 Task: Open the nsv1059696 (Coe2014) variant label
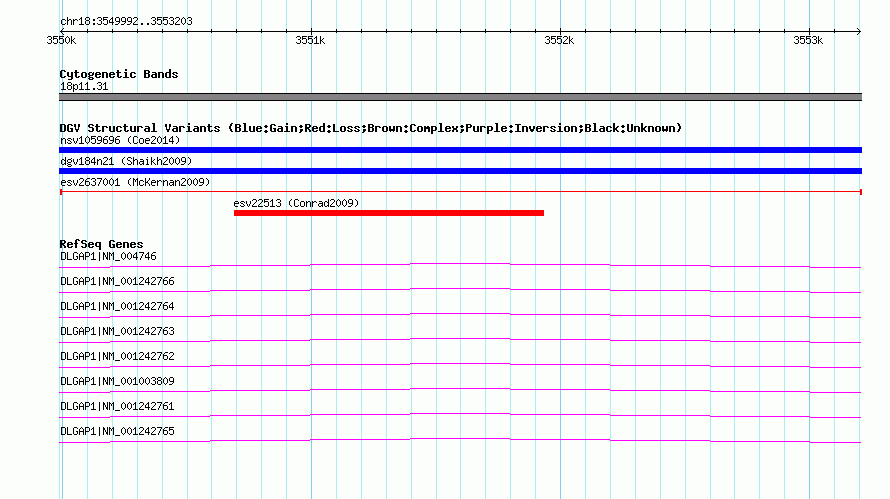point(120,140)
